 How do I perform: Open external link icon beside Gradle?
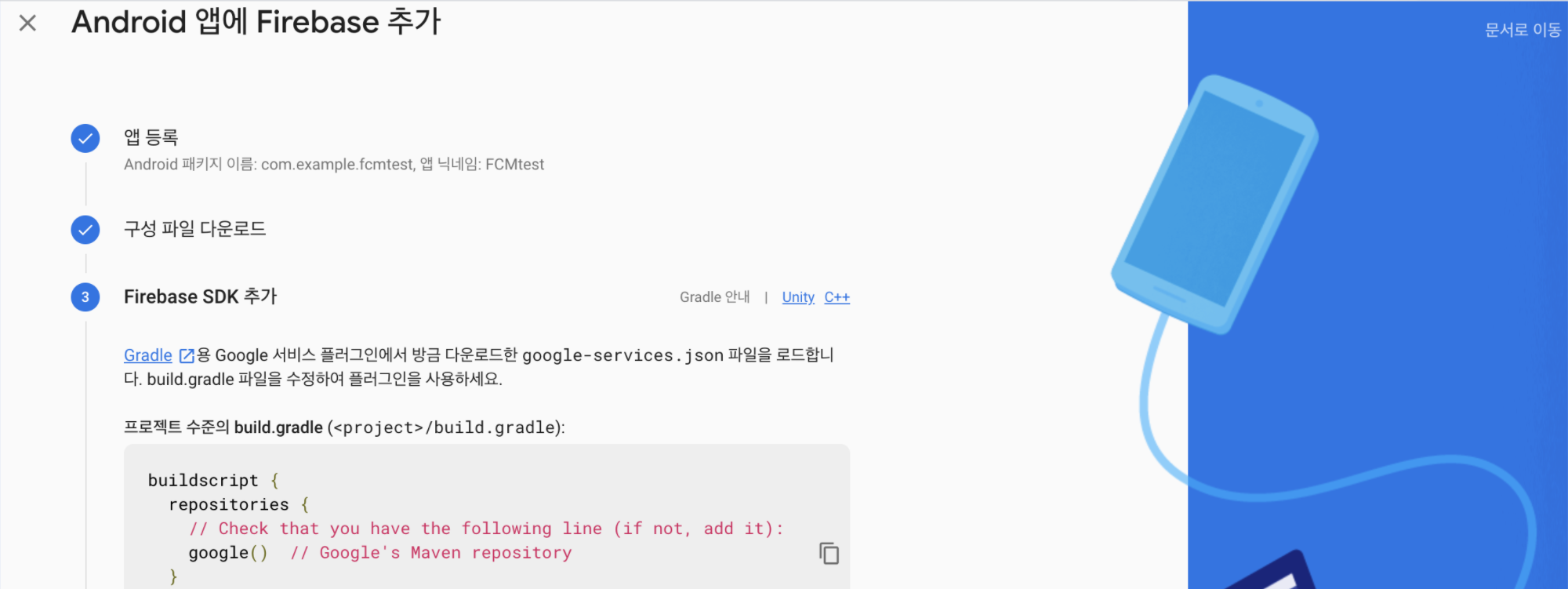point(187,356)
